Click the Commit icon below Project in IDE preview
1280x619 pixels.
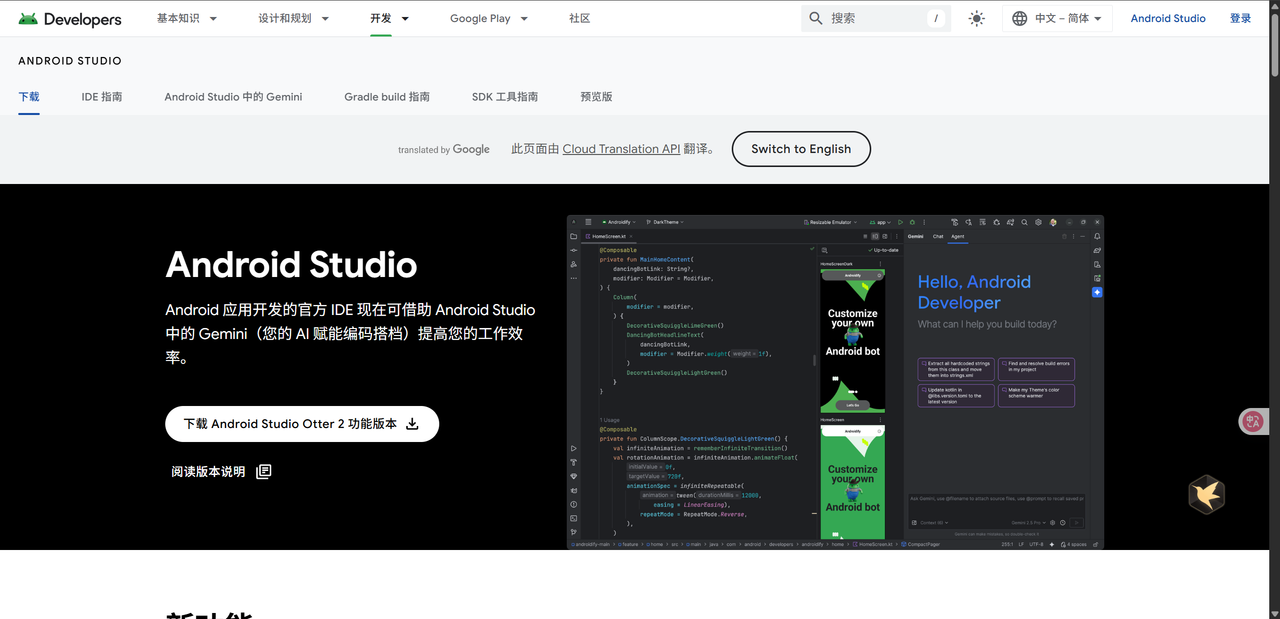(x=574, y=250)
